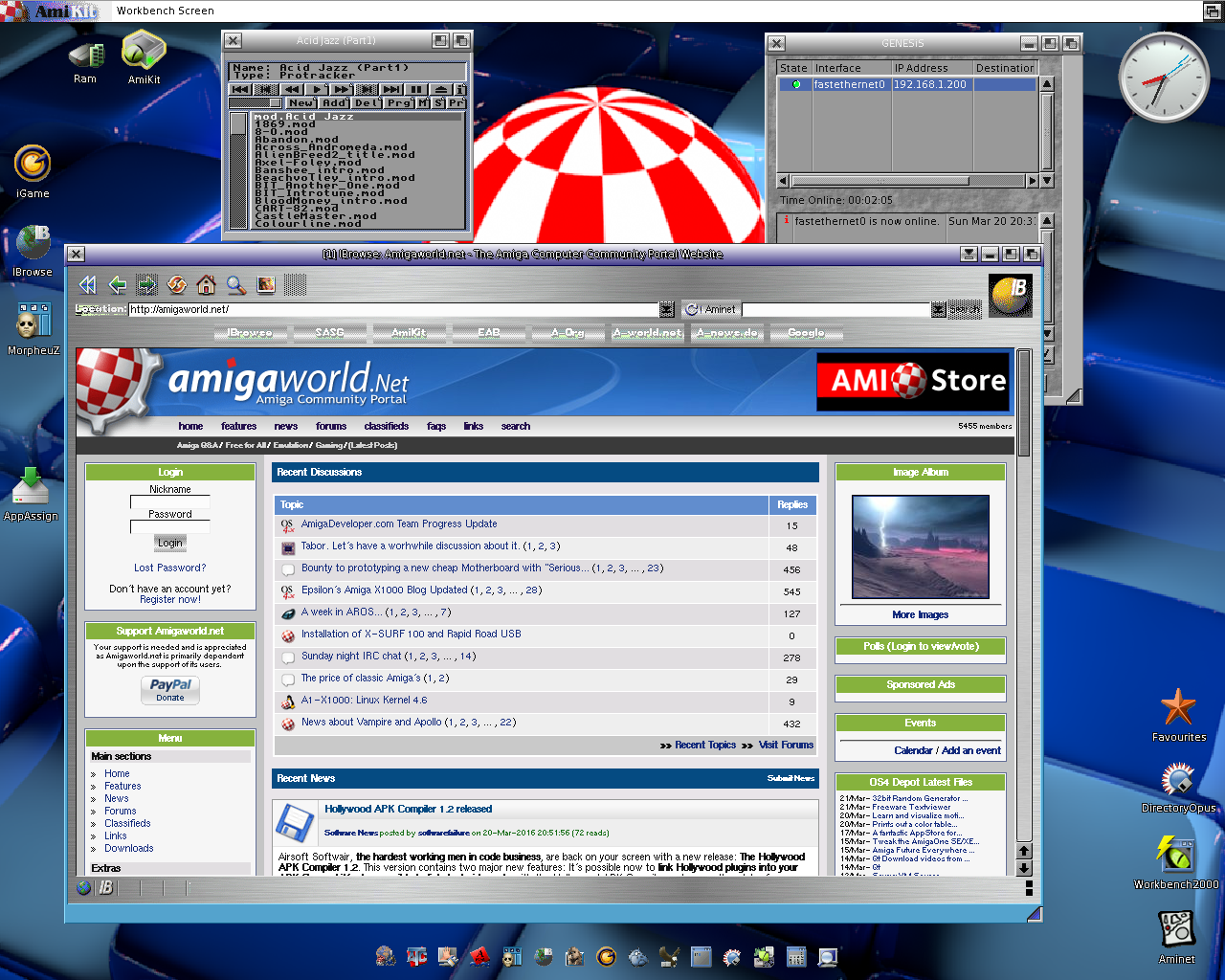The image size is (1225, 980).
Task: Open module info in the music player
Action: tap(460, 89)
